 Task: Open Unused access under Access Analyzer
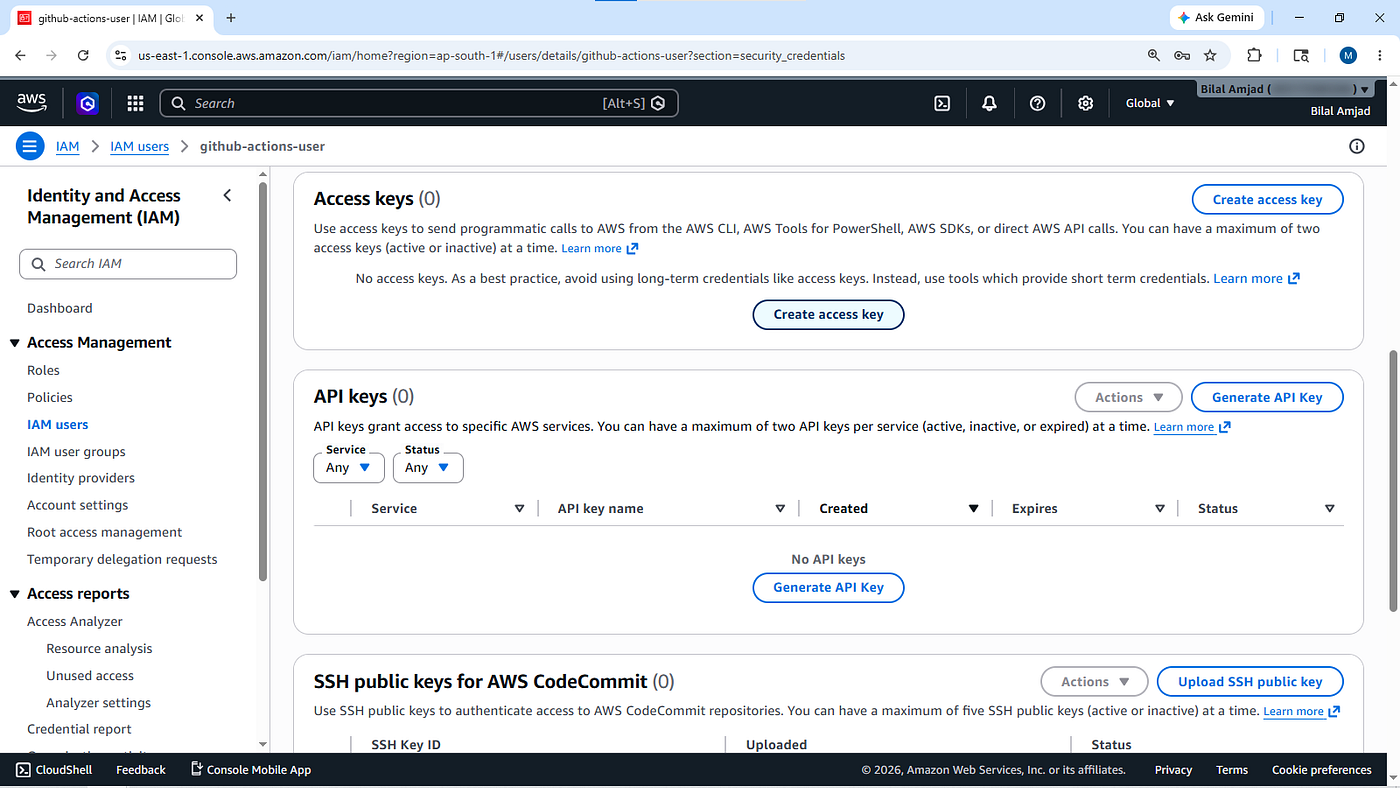(90, 675)
